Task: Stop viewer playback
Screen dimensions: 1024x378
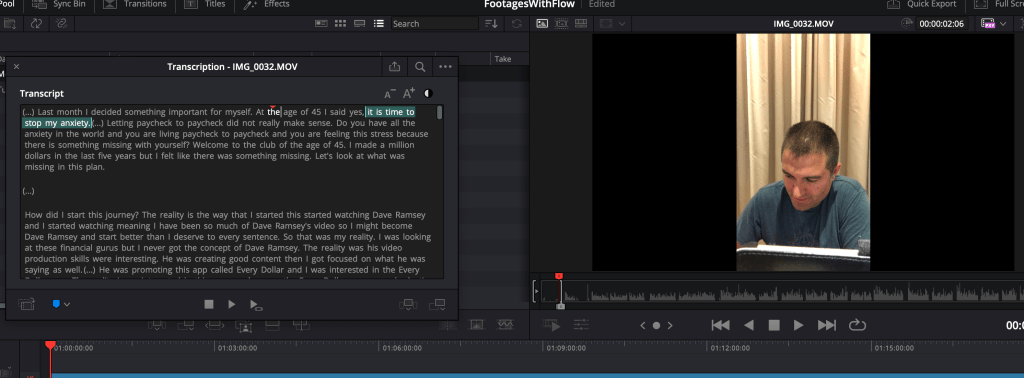Action: point(774,325)
